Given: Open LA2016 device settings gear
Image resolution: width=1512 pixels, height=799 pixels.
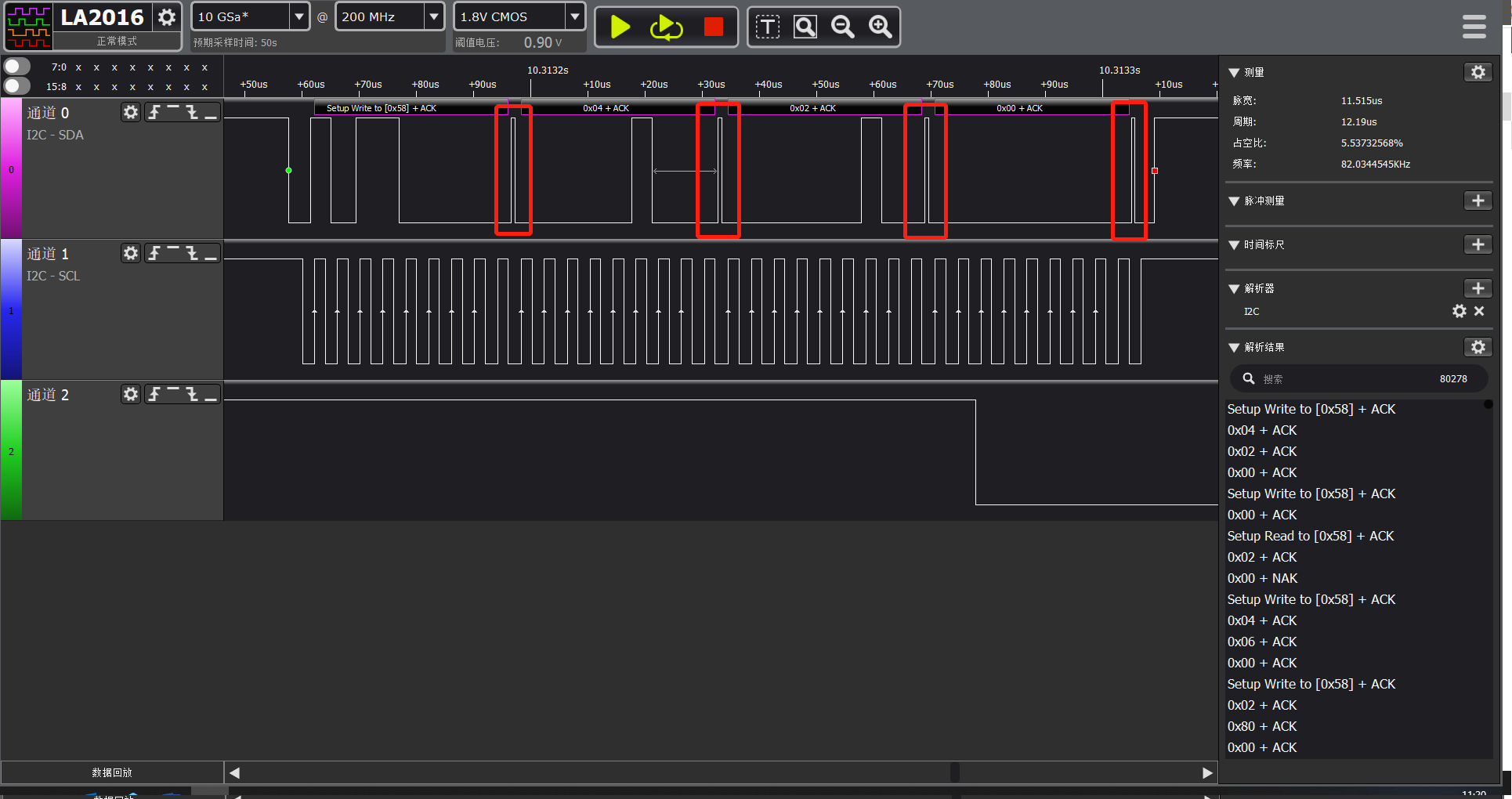Looking at the screenshot, I should point(167,16).
